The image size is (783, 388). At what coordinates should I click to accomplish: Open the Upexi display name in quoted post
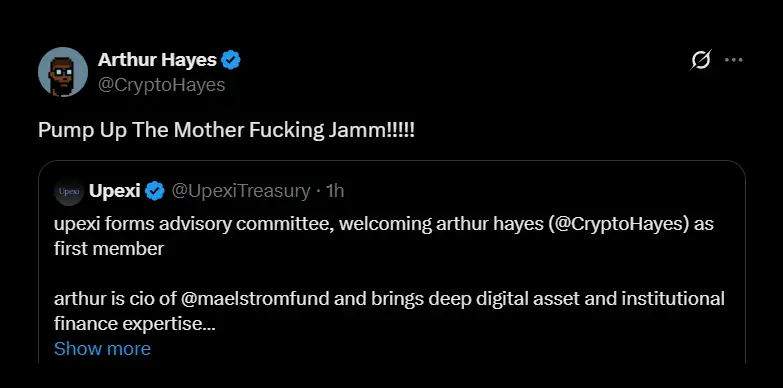click(115, 191)
